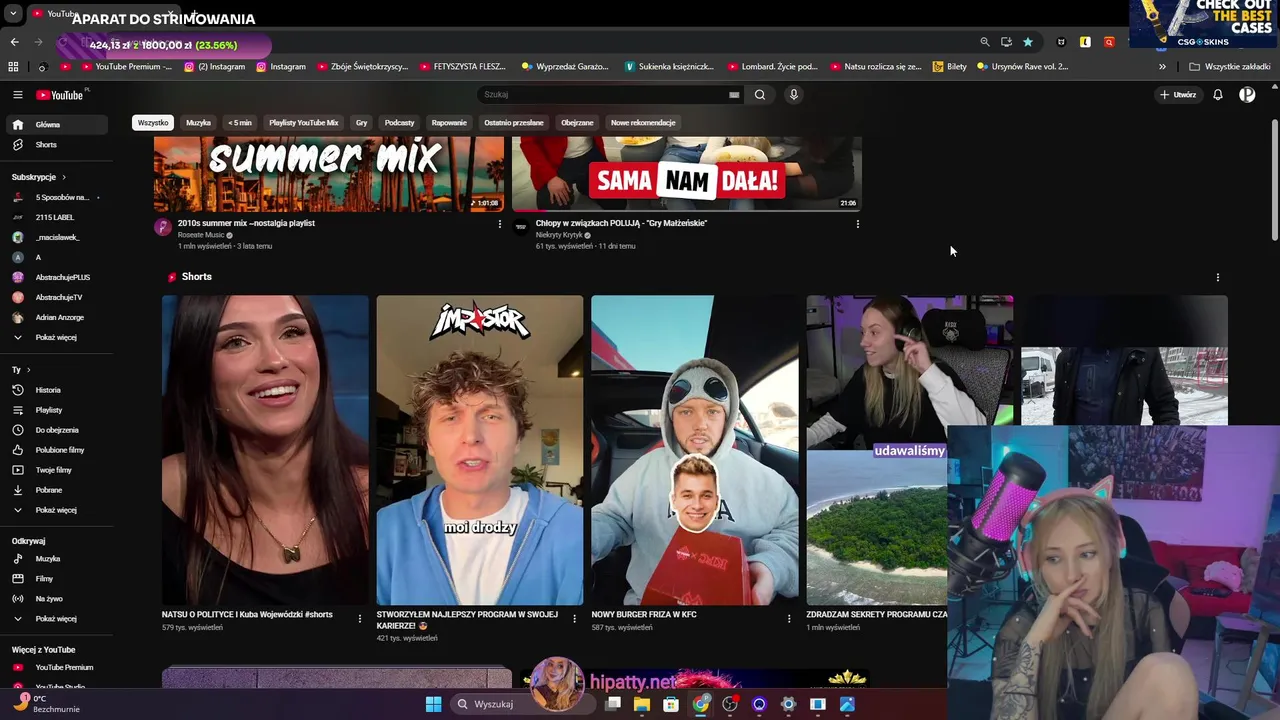Click the search magnifier button
This screenshot has height=720, width=1280.
(760, 95)
